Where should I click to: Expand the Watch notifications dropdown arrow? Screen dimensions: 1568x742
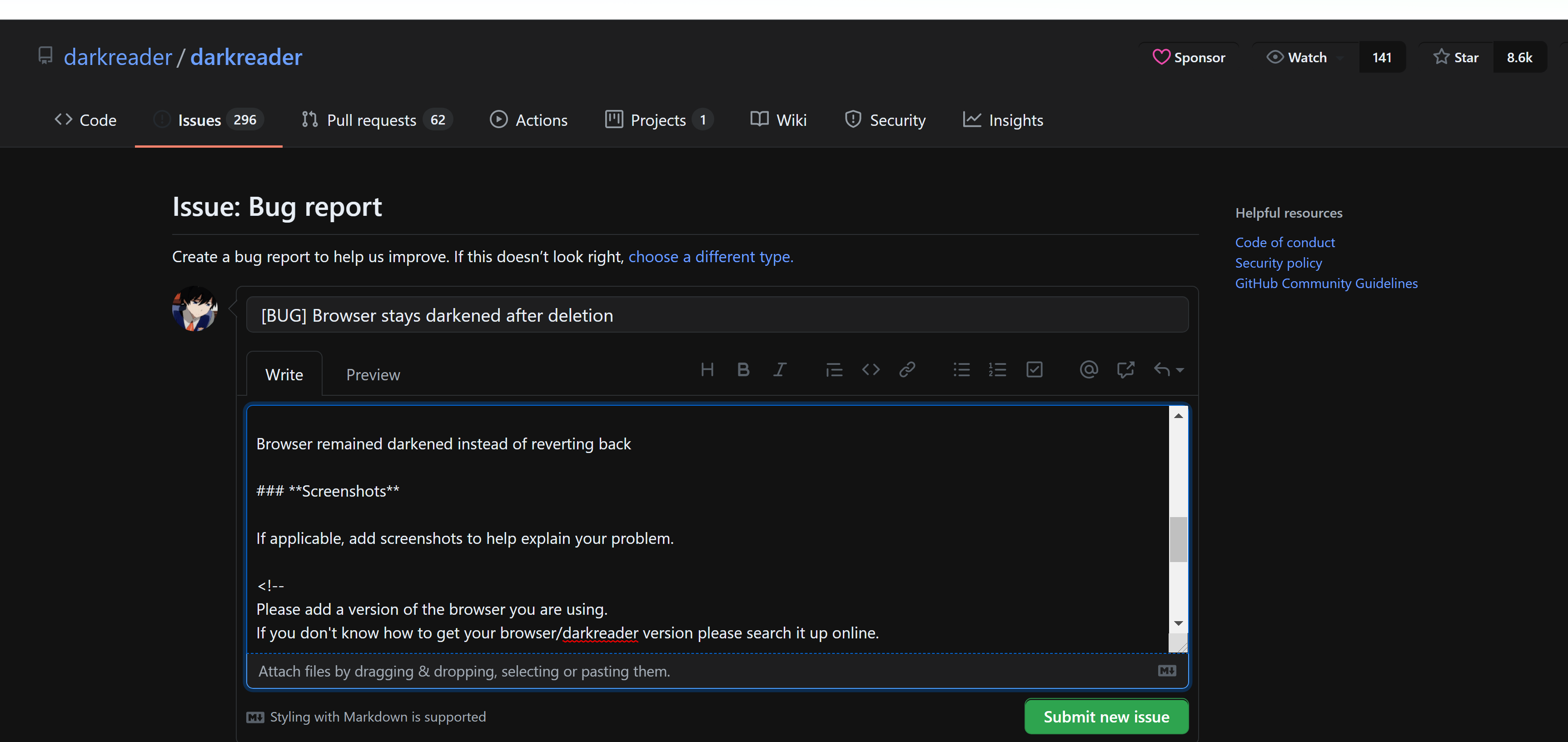pyautogui.click(x=1340, y=58)
